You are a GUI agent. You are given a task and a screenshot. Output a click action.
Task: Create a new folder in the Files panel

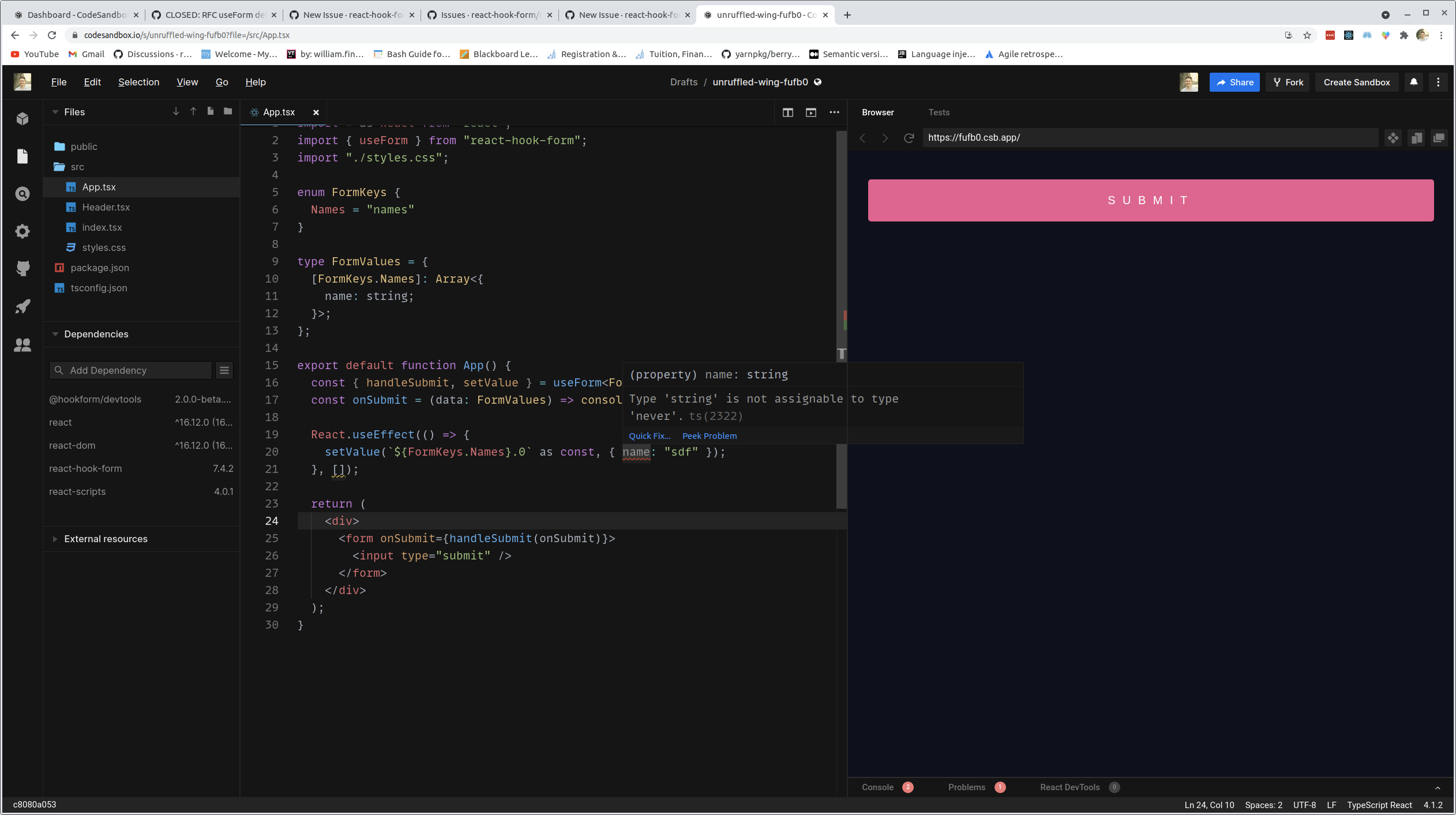click(x=227, y=111)
